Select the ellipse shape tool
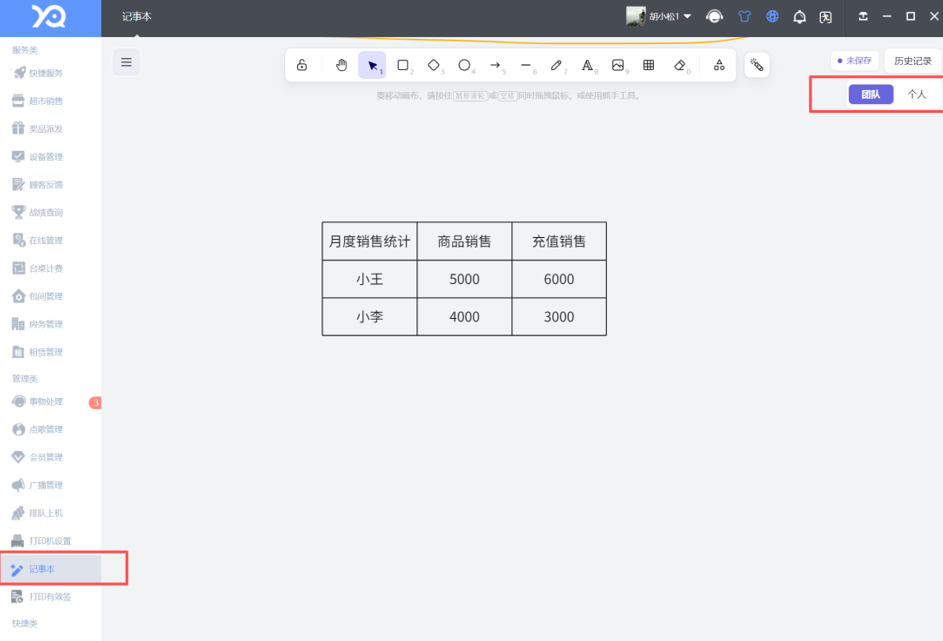Screen dimensions: 943x641 click(464, 65)
